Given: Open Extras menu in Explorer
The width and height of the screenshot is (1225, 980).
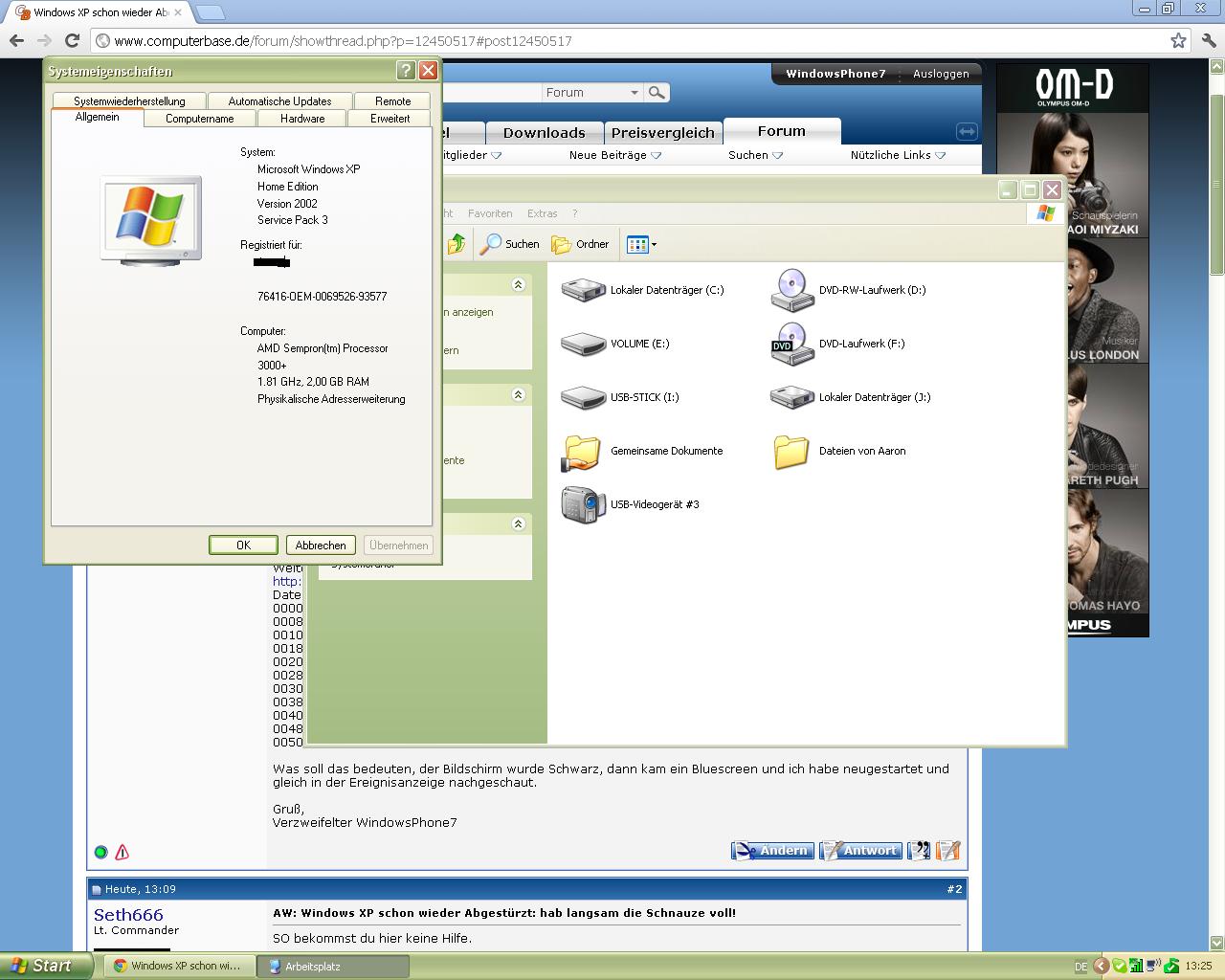Looking at the screenshot, I should 542,213.
